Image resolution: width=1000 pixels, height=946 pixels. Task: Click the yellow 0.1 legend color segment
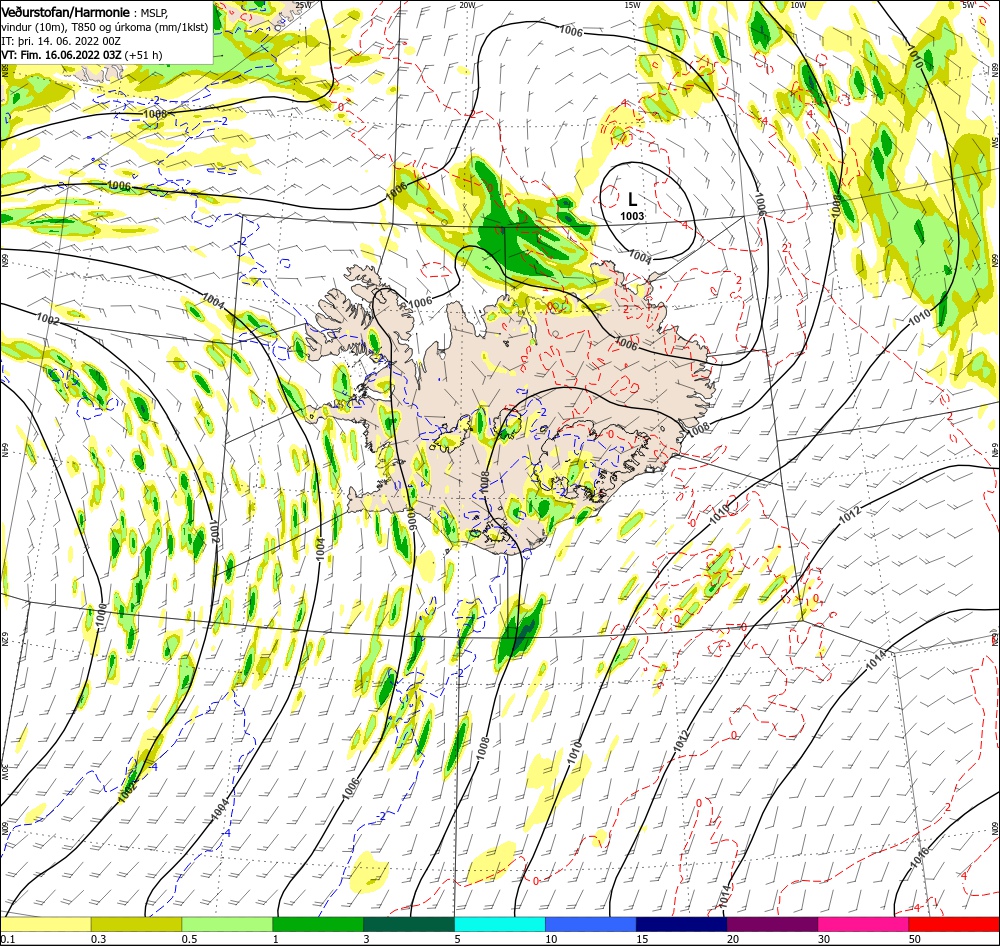tap(45, 924)
